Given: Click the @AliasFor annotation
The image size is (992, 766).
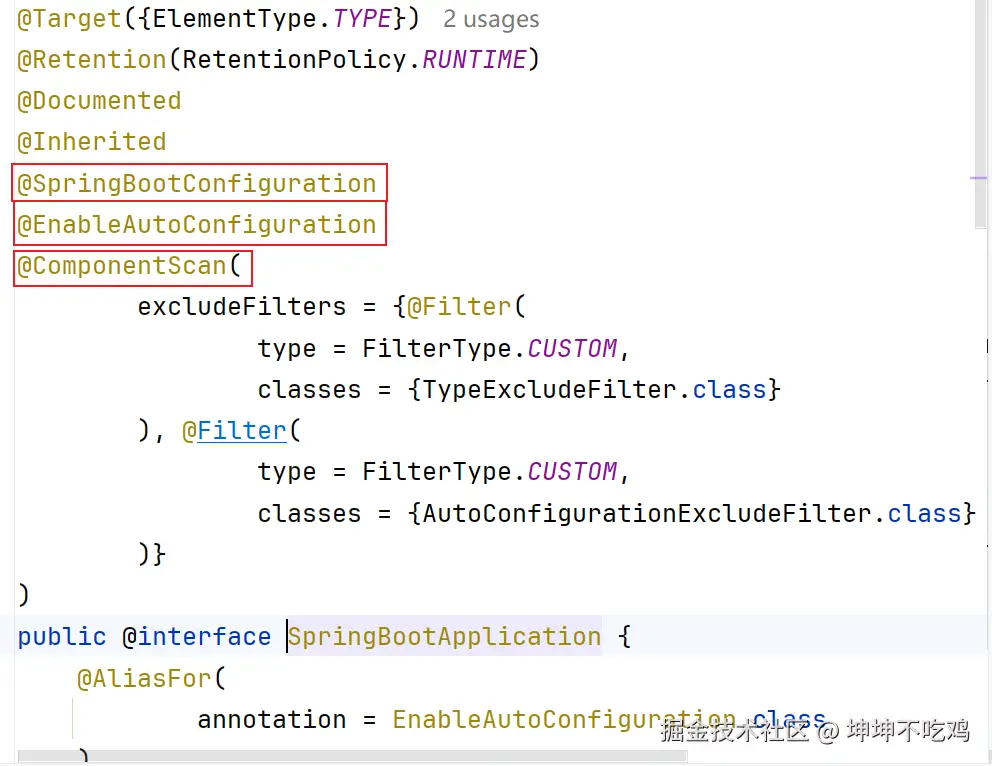Looking at the screenshot, I should click(x=144, y=678).
